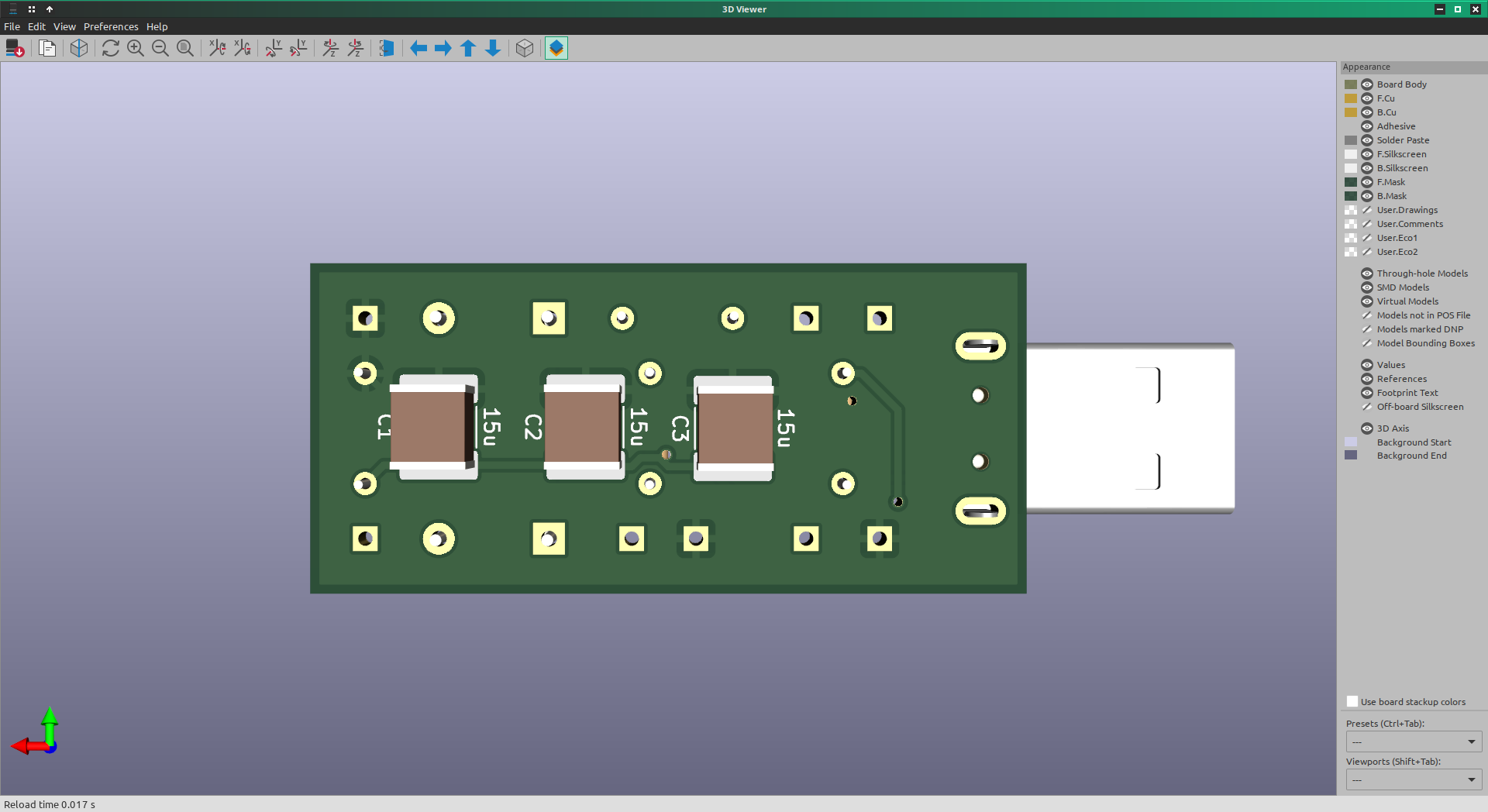
Task: Zoom in using the magnifier plus icon
Action: 136,48
